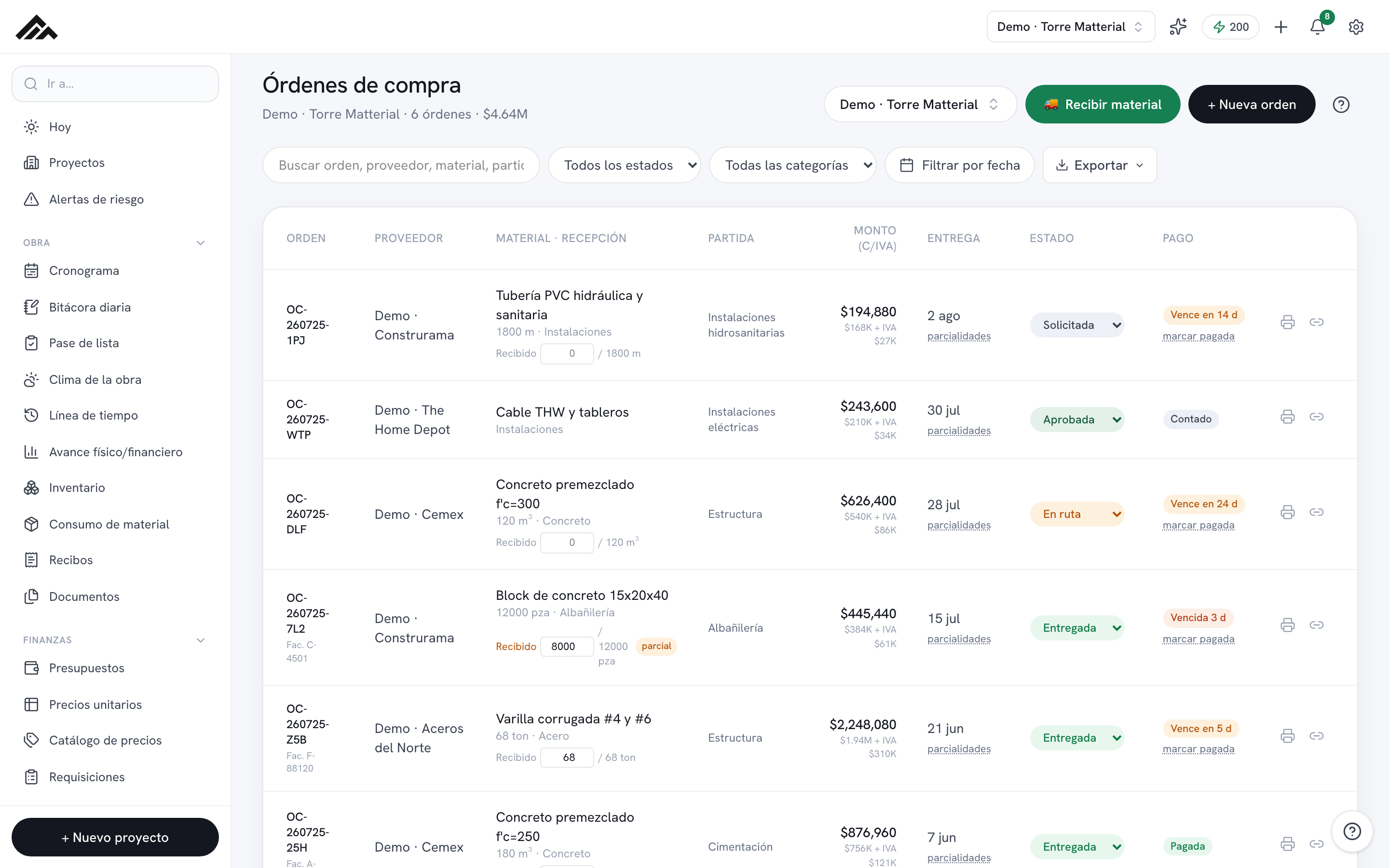Open Línea de tiempo
1389x868 pixels.
point(115,415)
